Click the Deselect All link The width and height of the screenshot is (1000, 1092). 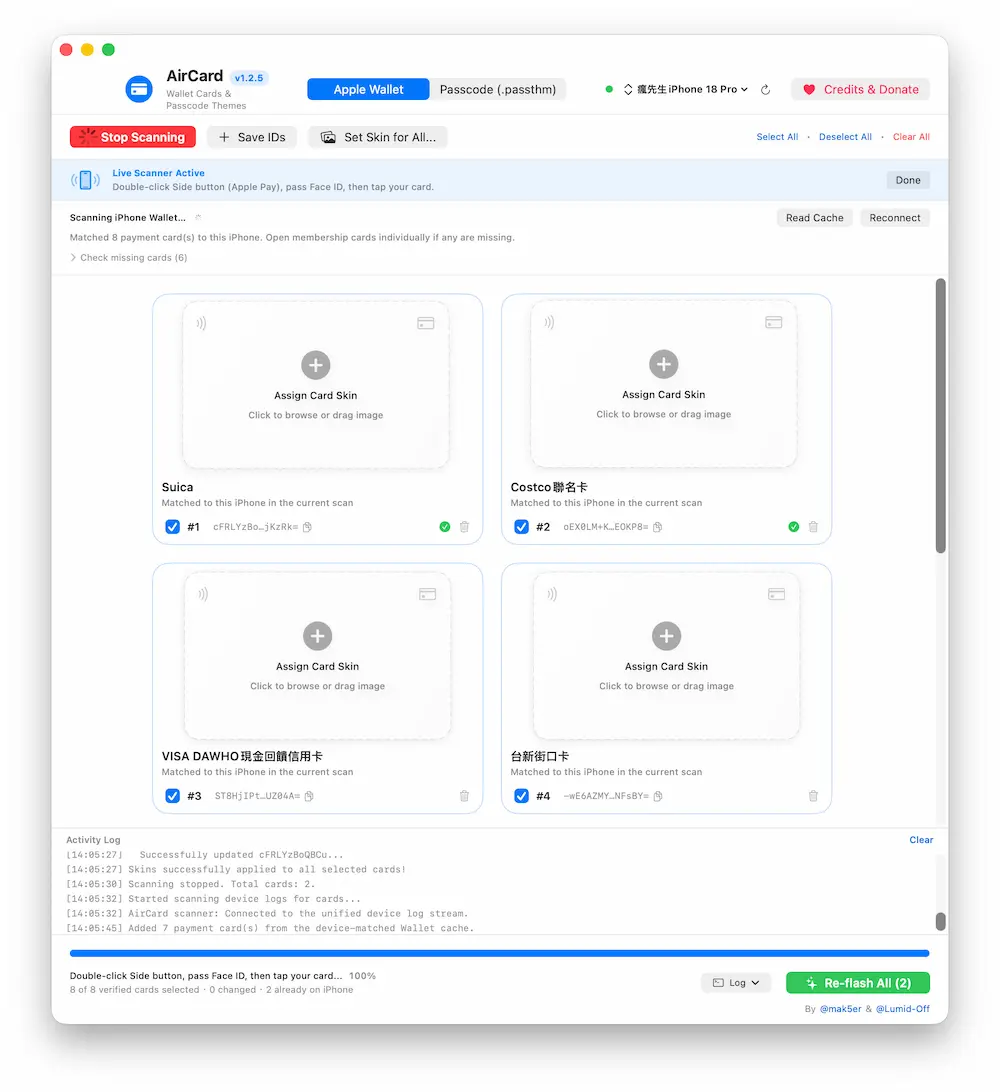[x=845, y=137]
